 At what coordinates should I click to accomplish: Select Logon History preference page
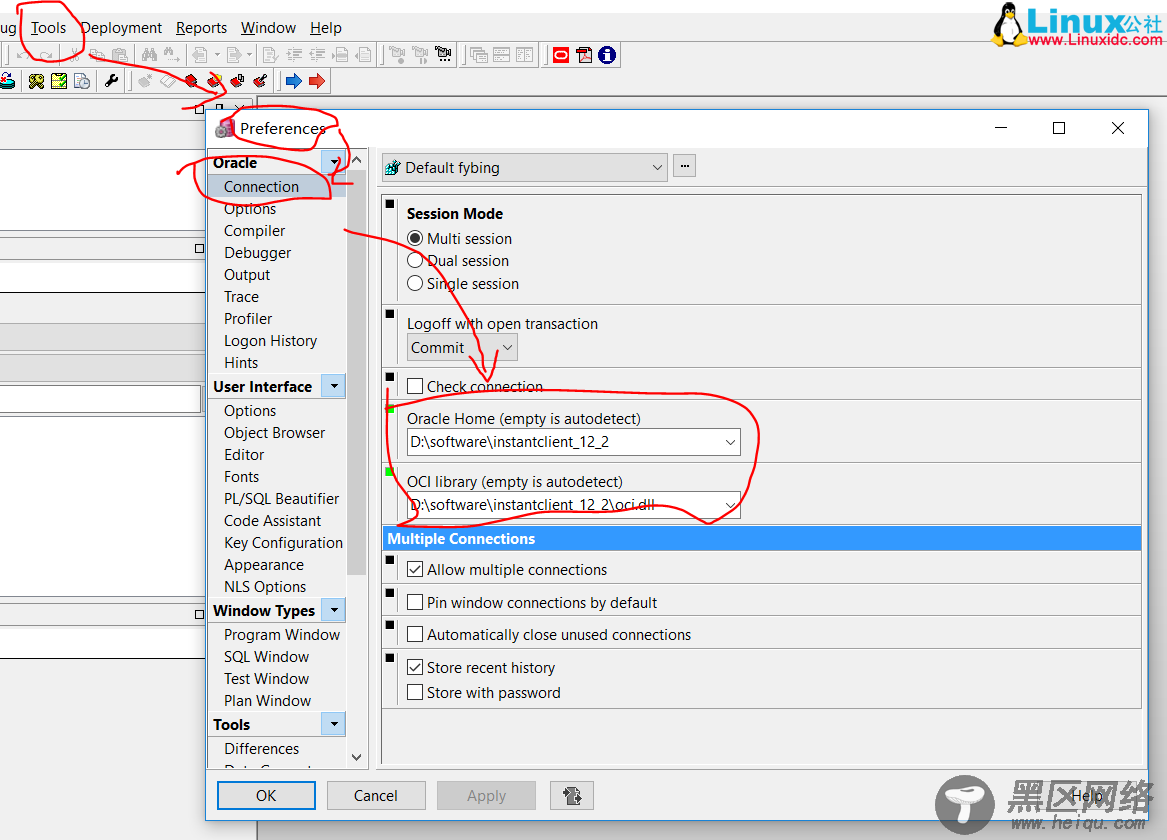[270, 341]
